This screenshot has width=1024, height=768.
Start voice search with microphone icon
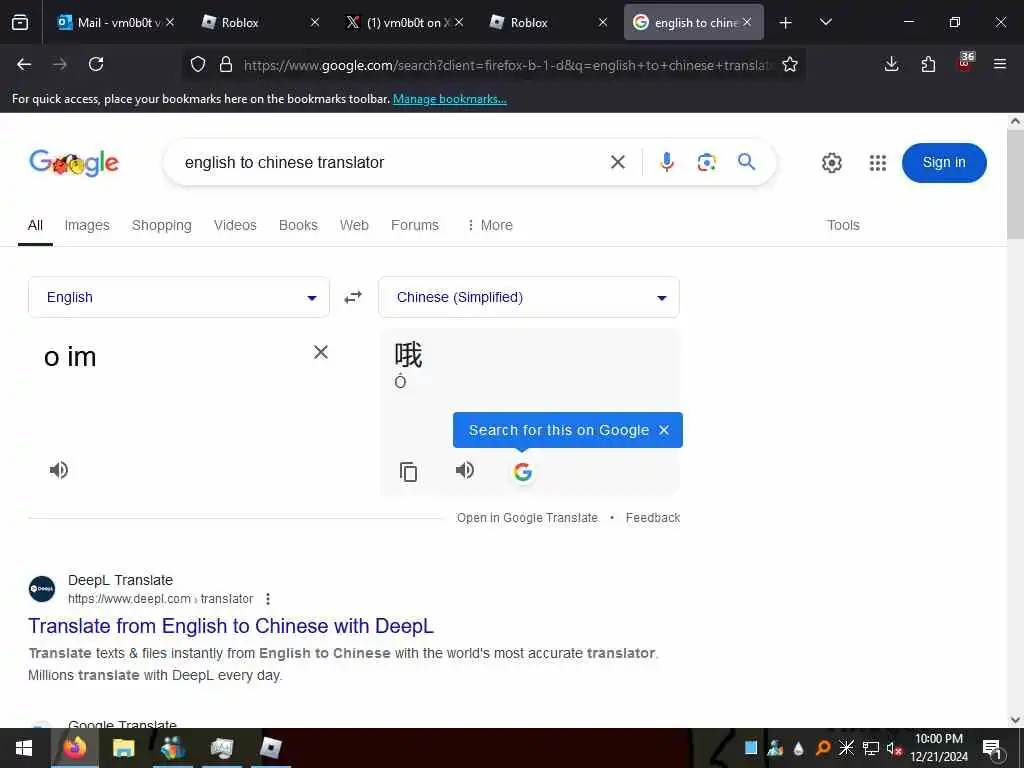pyautogui.click(x=666, y=162)
